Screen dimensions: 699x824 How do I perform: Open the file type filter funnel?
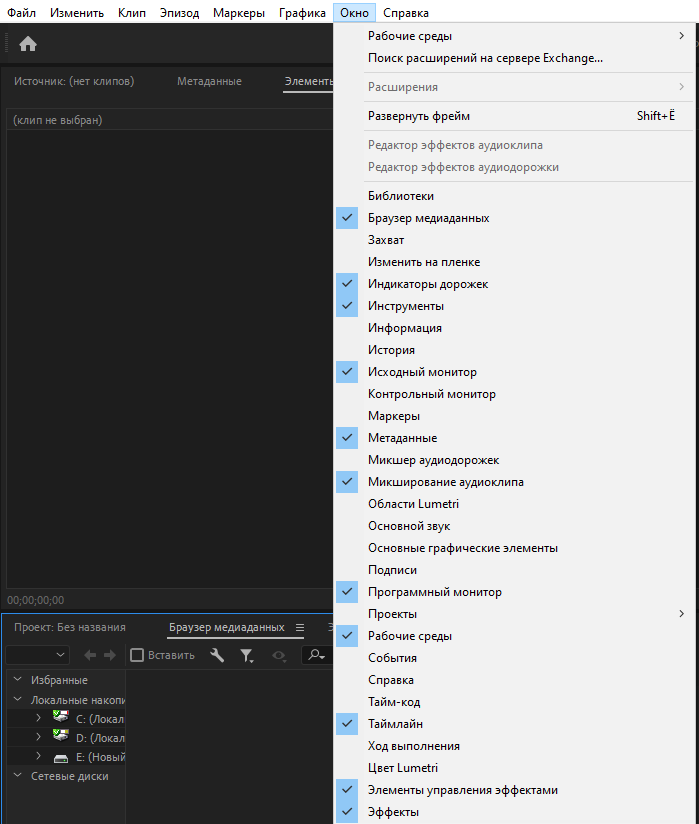(246, 655)
